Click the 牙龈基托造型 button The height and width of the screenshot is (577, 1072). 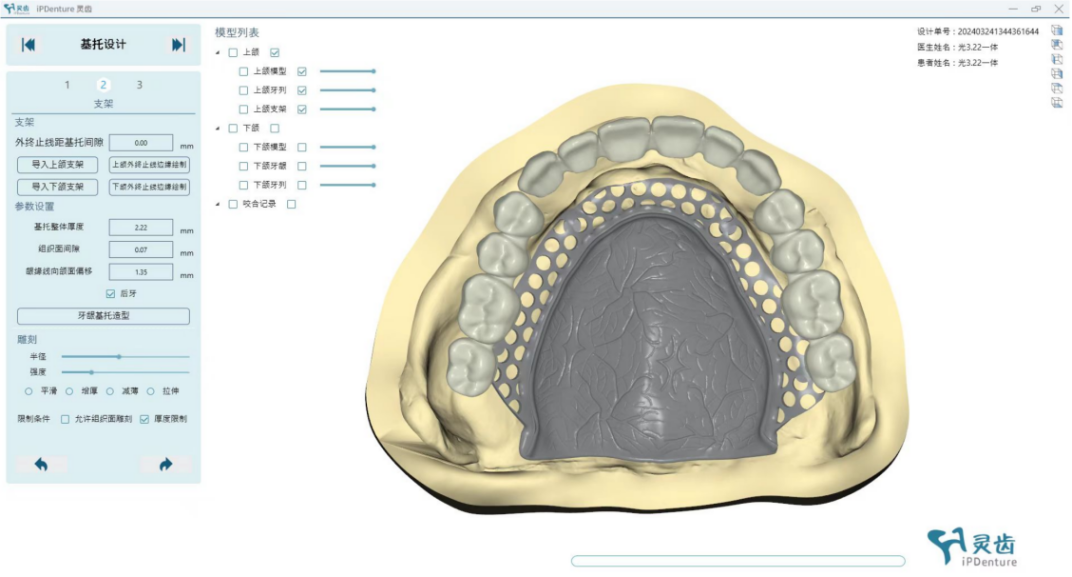[x=104, y=316]
